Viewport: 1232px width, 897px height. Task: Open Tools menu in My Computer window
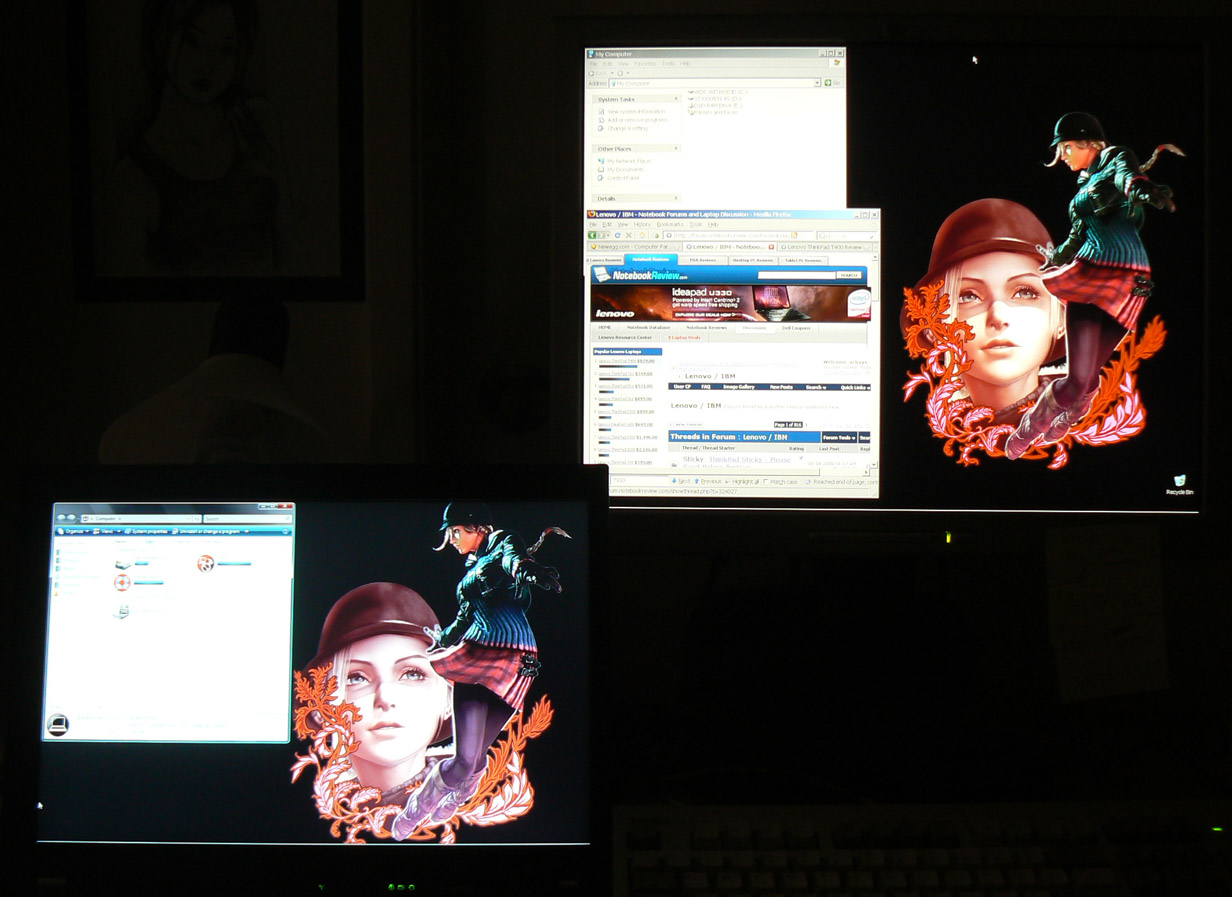click(x=668, y=63)
